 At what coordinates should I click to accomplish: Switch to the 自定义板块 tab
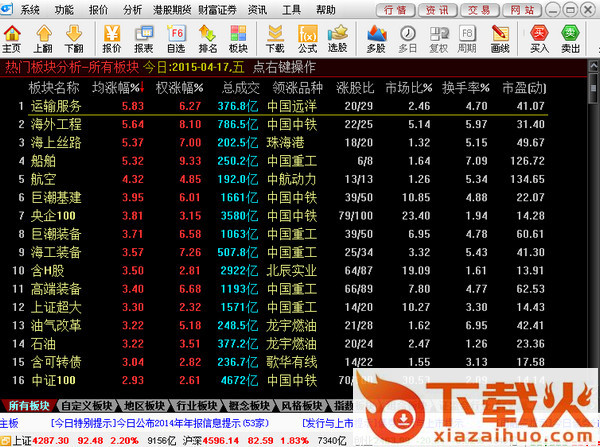(87, 405)
